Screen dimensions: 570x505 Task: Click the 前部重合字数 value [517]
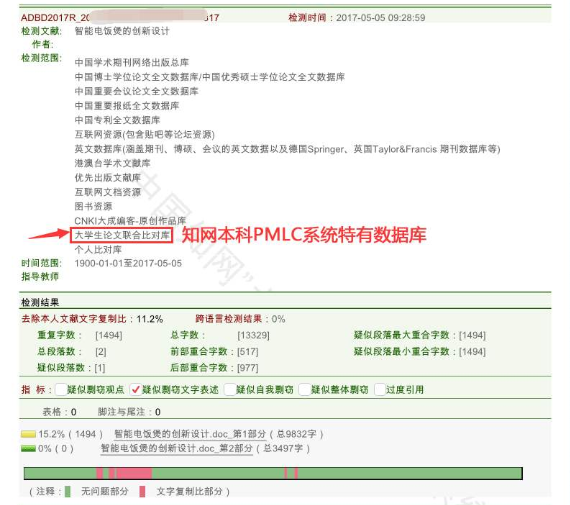pyautogui.click(x=248, y=352)
